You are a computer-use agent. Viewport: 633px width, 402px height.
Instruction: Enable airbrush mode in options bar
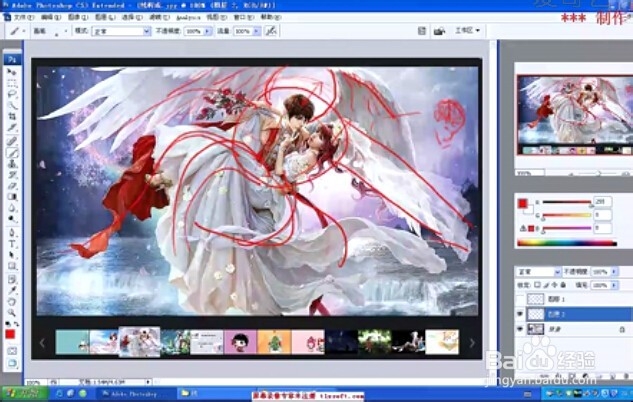point(271,31)
